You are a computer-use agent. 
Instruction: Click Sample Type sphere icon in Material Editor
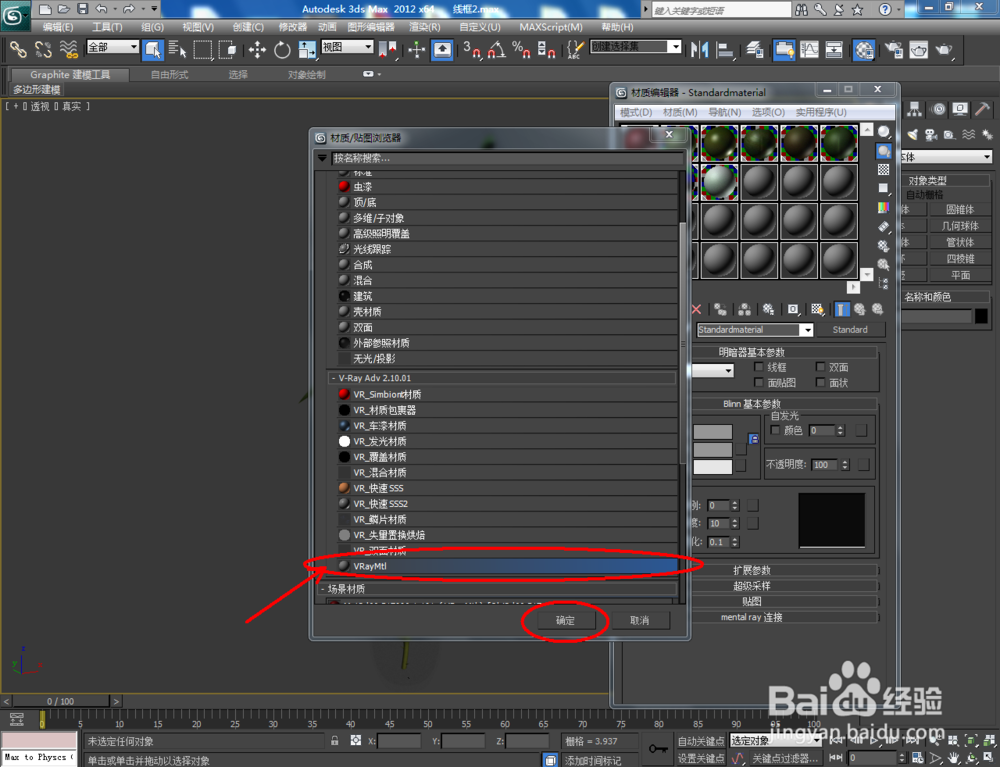tap(883, 132)
